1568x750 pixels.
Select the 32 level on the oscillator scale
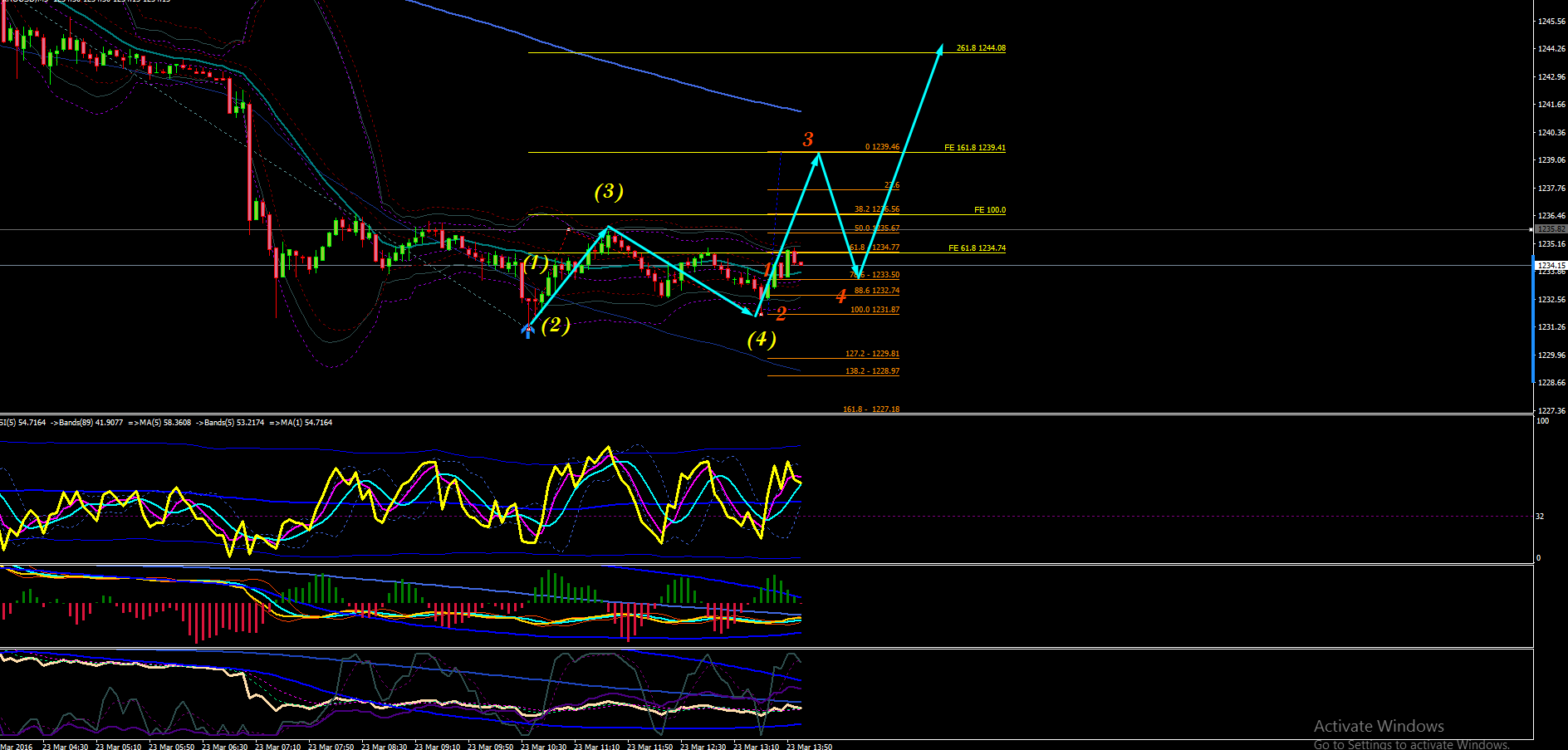[1540, 517]
